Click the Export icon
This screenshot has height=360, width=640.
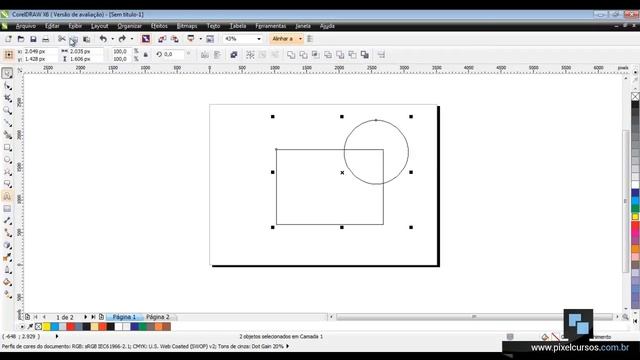coord(175,39)
